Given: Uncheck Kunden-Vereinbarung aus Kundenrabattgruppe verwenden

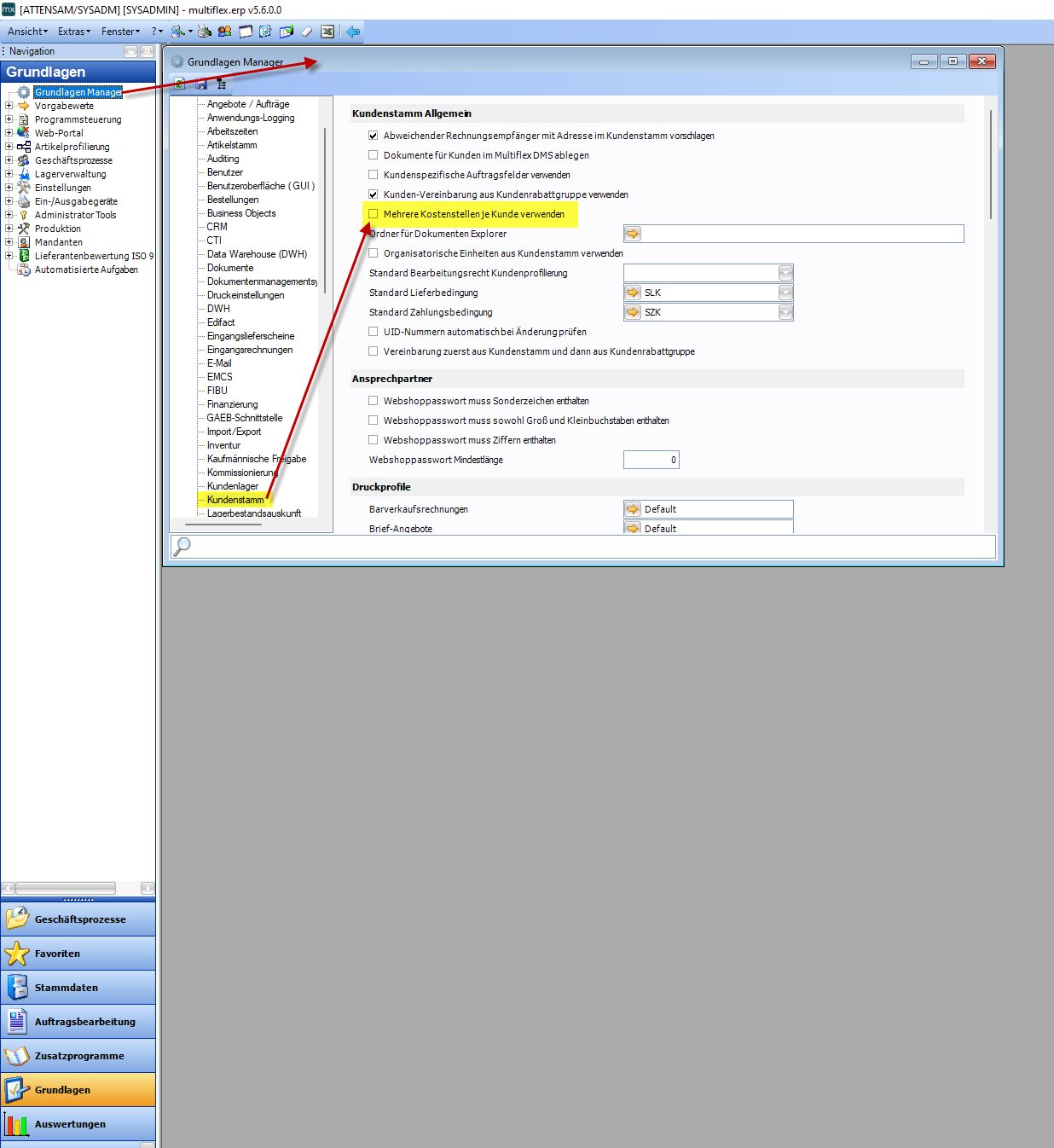Looking at the screenshot, I should tap(374, 194).
